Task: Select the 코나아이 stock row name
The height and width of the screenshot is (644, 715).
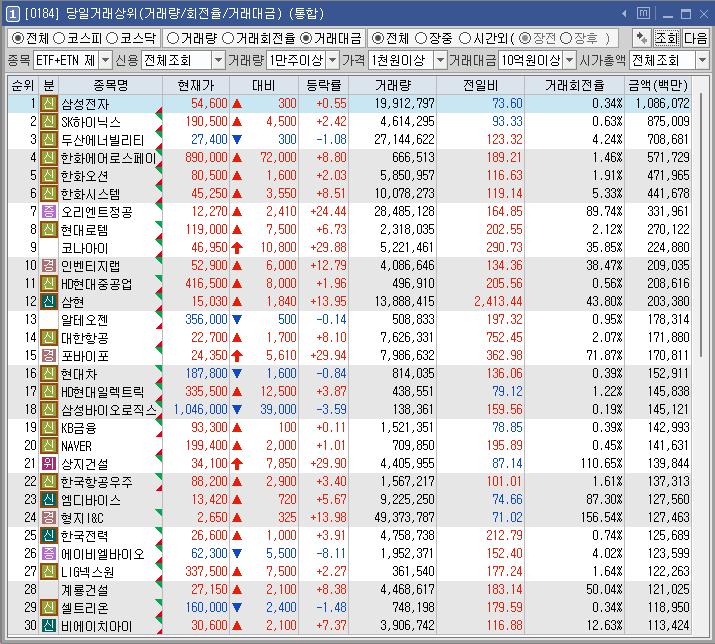Action: pos(85,248)
